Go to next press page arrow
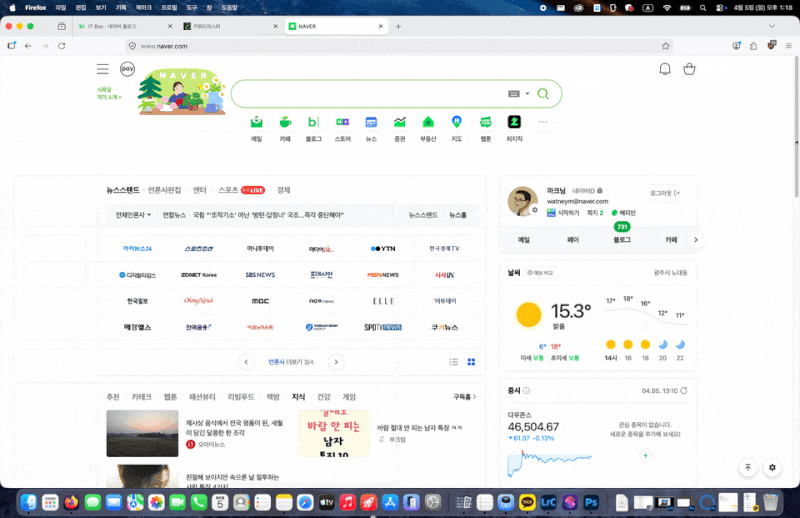The width and height of the screenshot is (800, 518). pos(336,362)
